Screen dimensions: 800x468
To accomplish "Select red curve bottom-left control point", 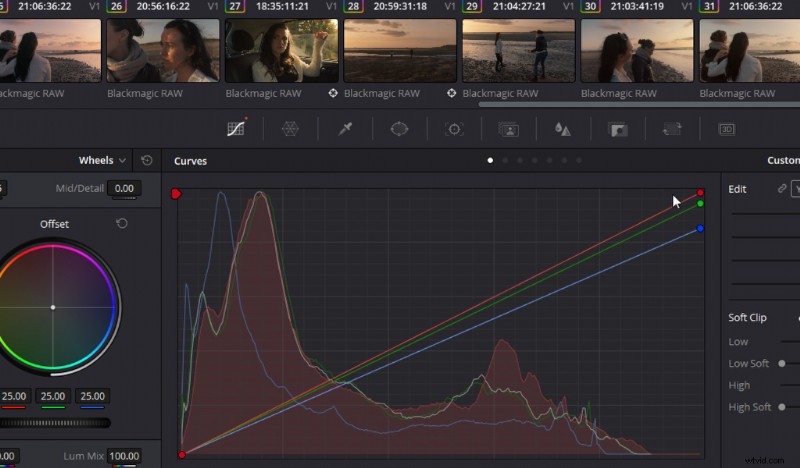I will (x=182, y=455).
